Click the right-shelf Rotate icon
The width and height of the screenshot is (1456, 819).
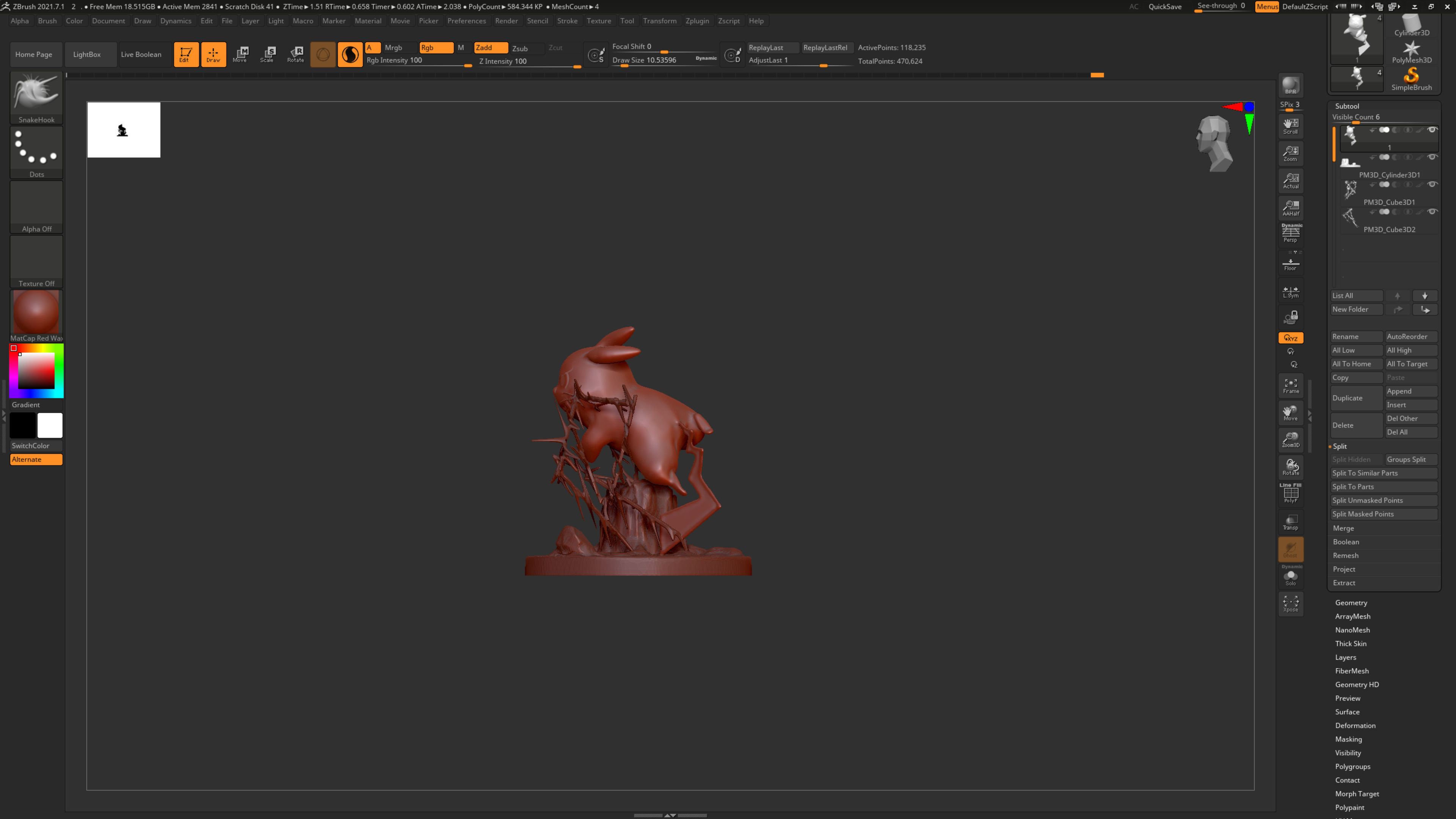[1290, 468]
